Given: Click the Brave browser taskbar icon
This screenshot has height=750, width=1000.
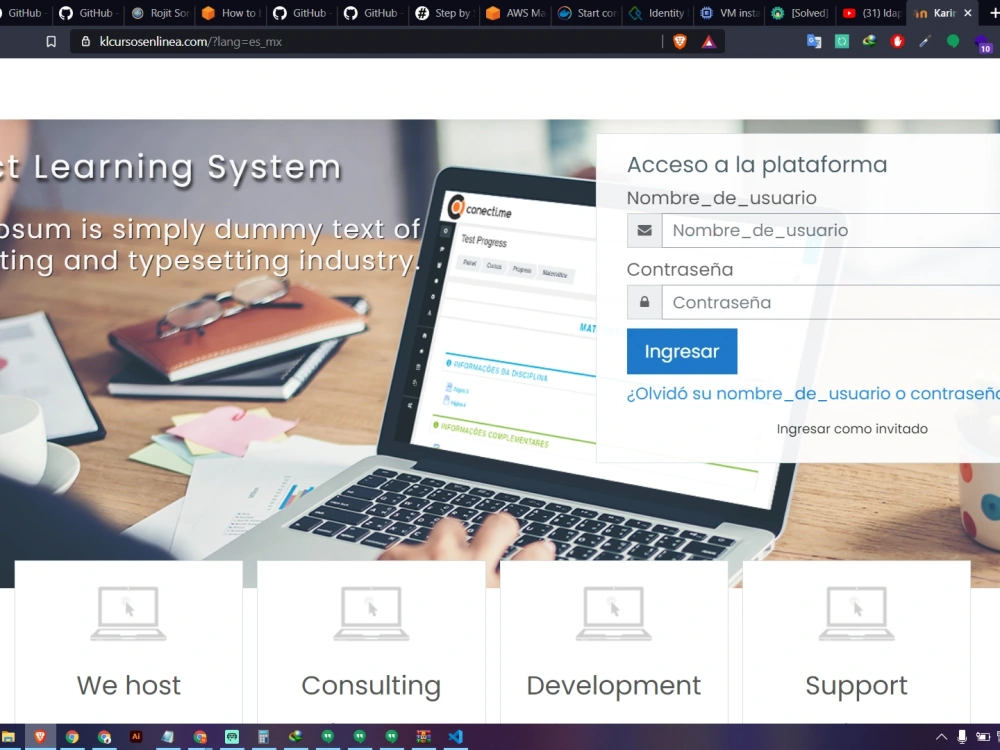Looking at the screenshot, I should tap(40, 737).
